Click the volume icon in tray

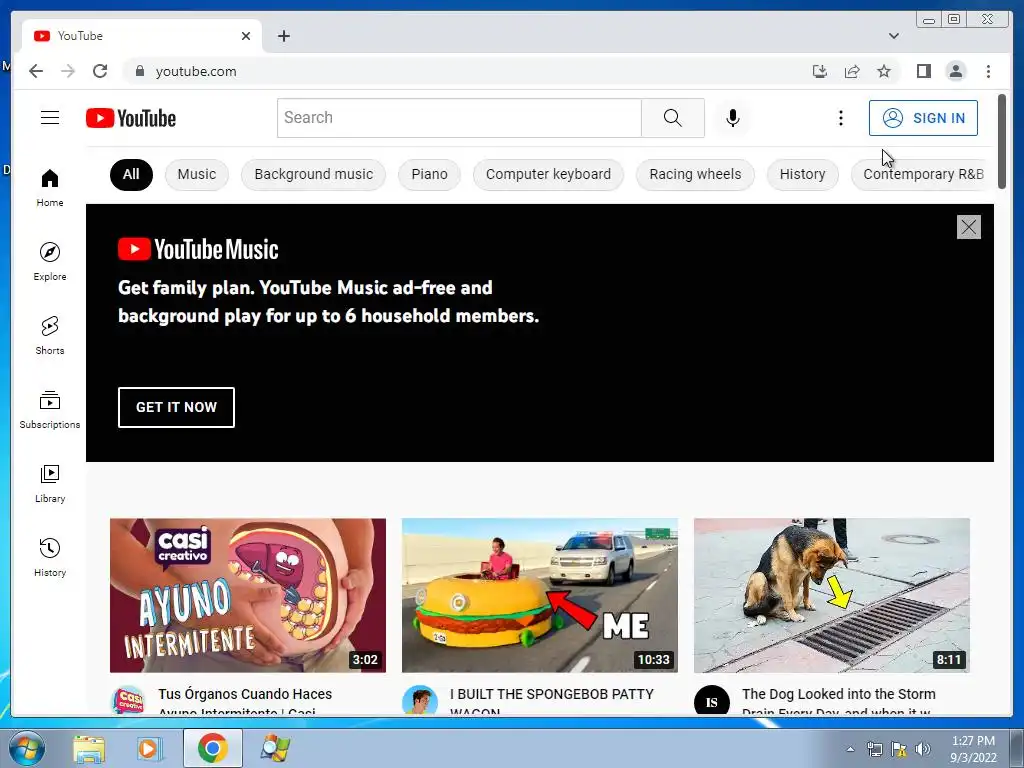pyautogui.click(x=923, y=749)
